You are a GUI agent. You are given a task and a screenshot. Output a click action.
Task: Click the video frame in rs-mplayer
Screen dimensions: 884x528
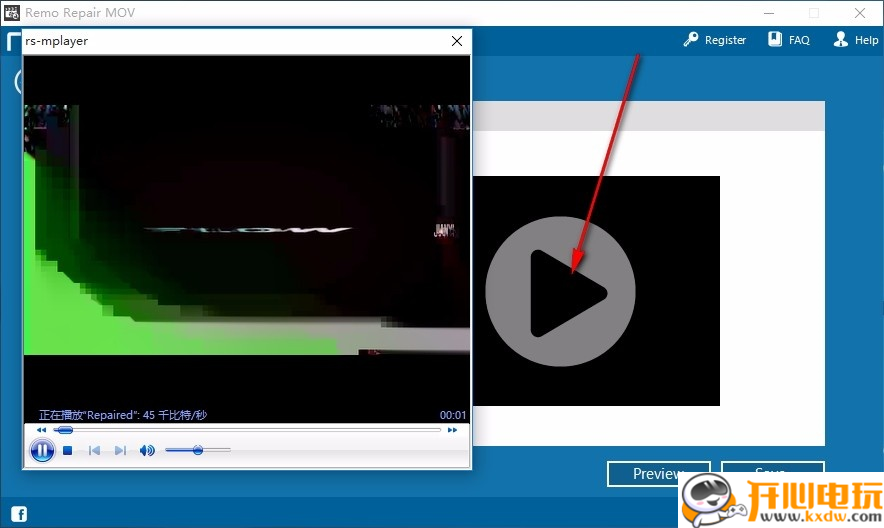pos(246,230)
